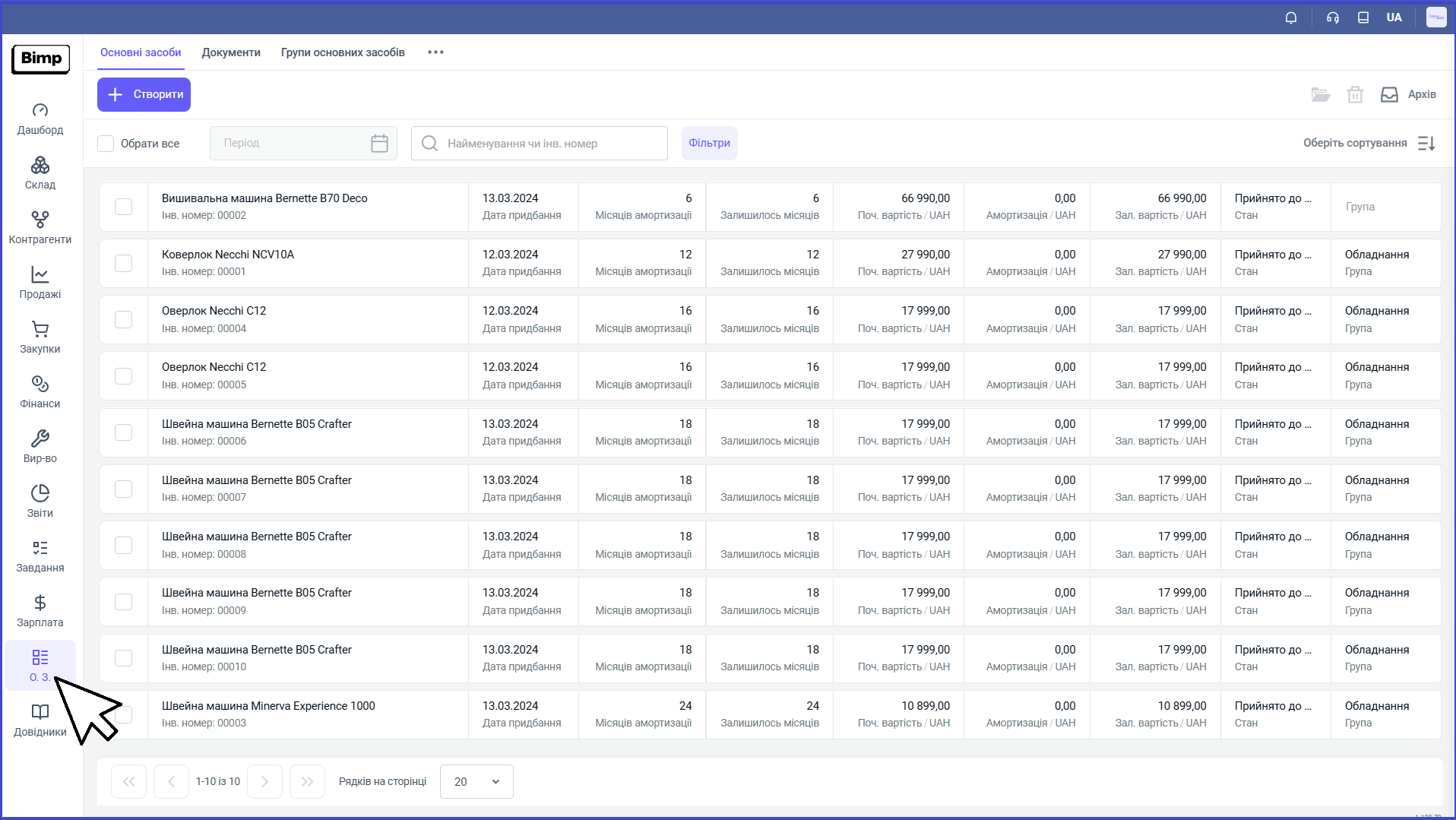
Task: Open the Основні засоби tab
Action: tap(141, 52)
